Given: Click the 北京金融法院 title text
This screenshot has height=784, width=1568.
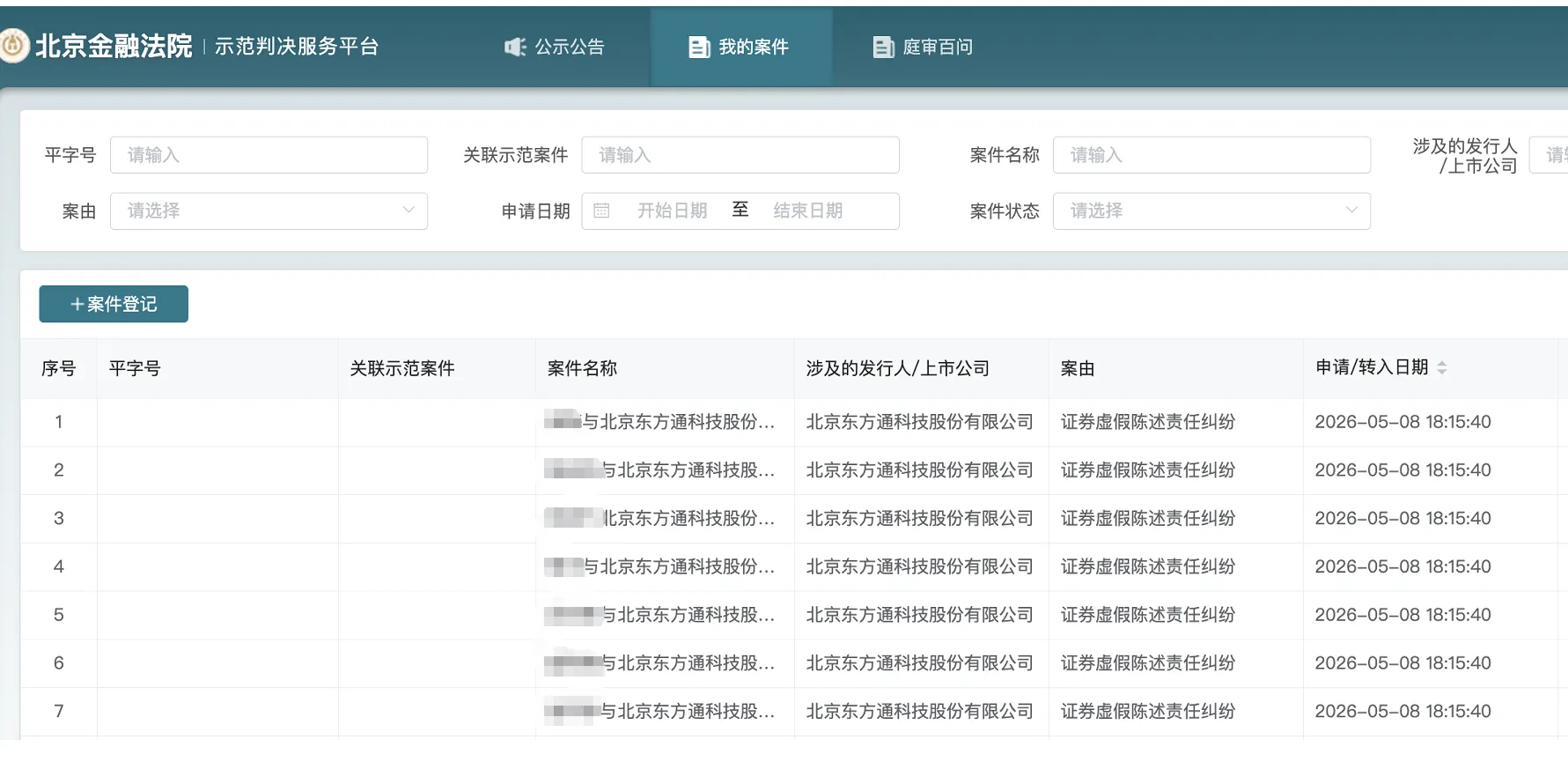Looking at the screenshot, I should [x=114, y=46].
